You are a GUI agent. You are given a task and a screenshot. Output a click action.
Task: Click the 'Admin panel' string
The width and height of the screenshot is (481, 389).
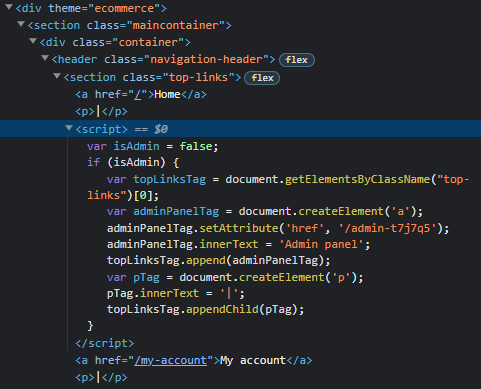tap(321, 244)
